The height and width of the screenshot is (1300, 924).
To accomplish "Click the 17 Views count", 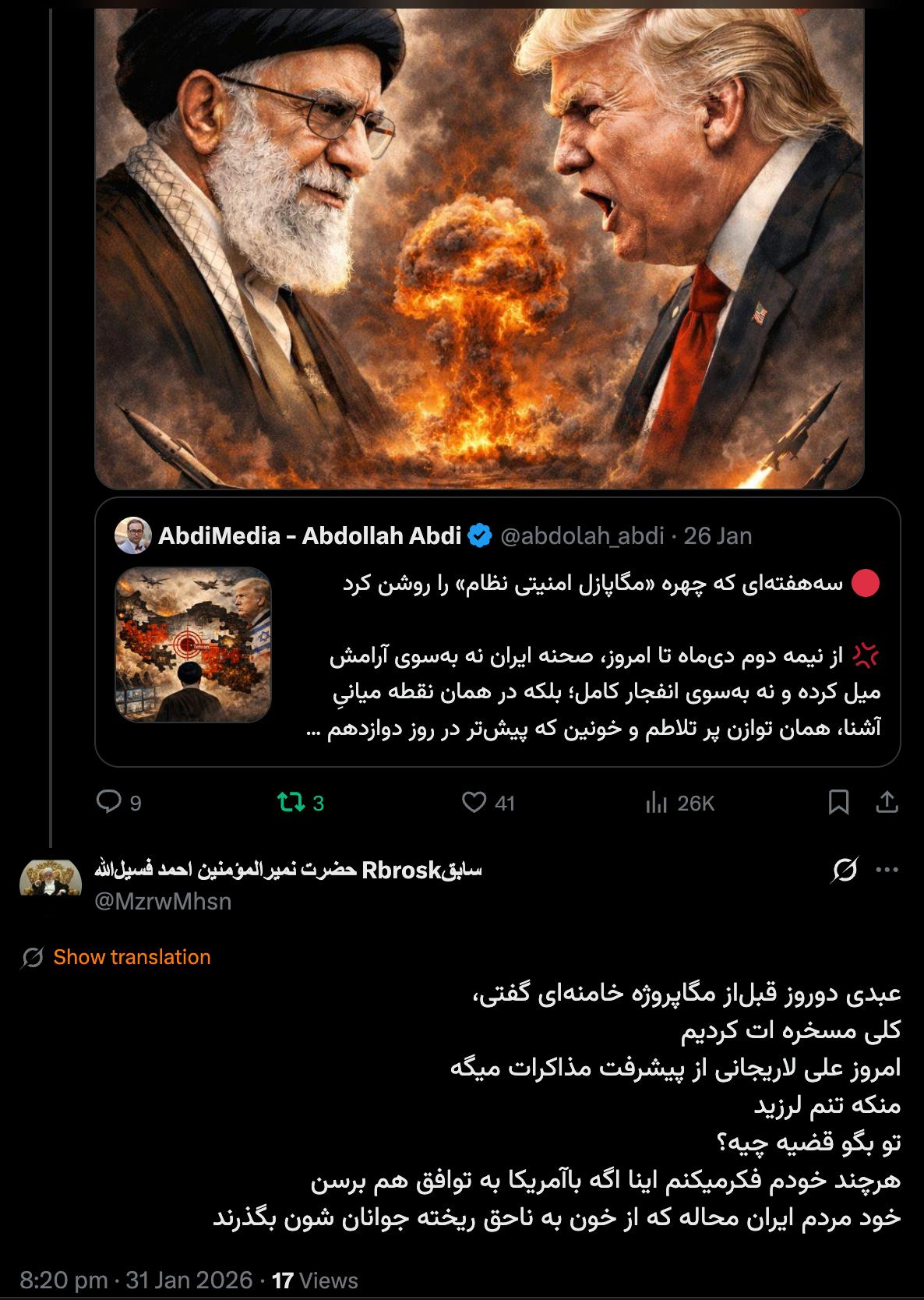I will (315, 1281).
